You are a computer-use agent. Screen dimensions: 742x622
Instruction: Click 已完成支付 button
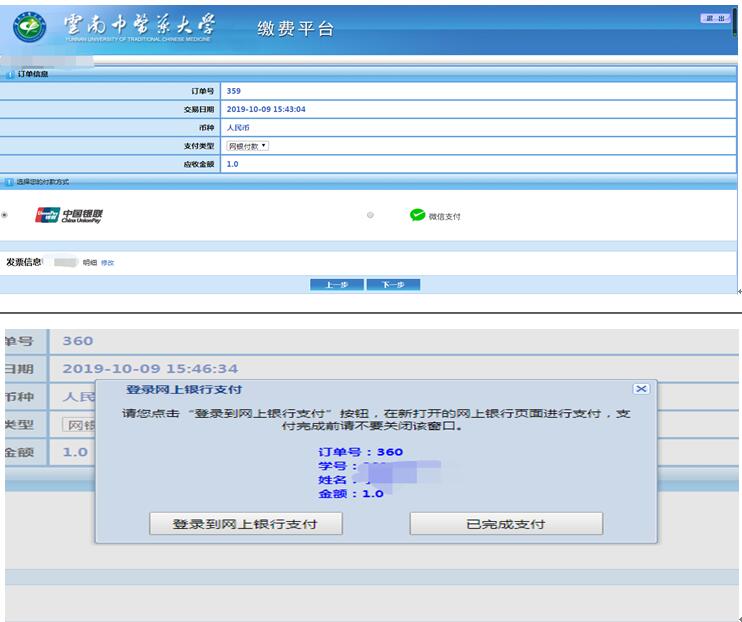506,524
